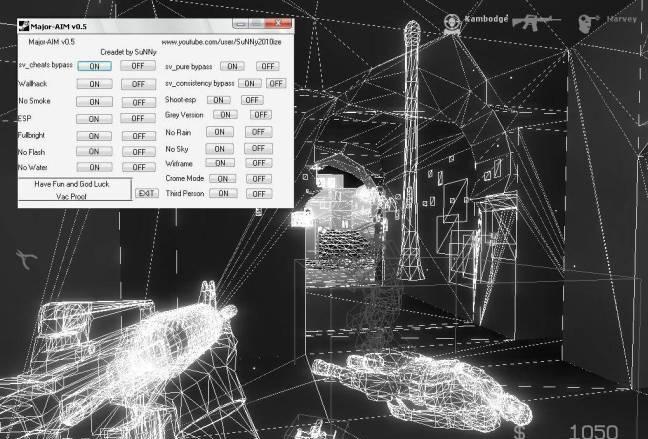Turn OFF the sv_cheats bypass option
The image size is (648, 439).
[138, 66]
